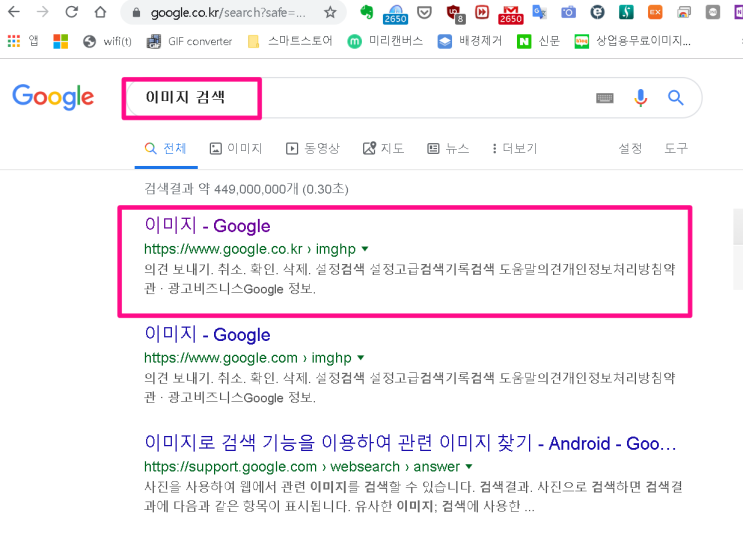Click the result count text 검색결과 약 449,000,000개
This screenshot has width=743, height=534.
(246, 189)
